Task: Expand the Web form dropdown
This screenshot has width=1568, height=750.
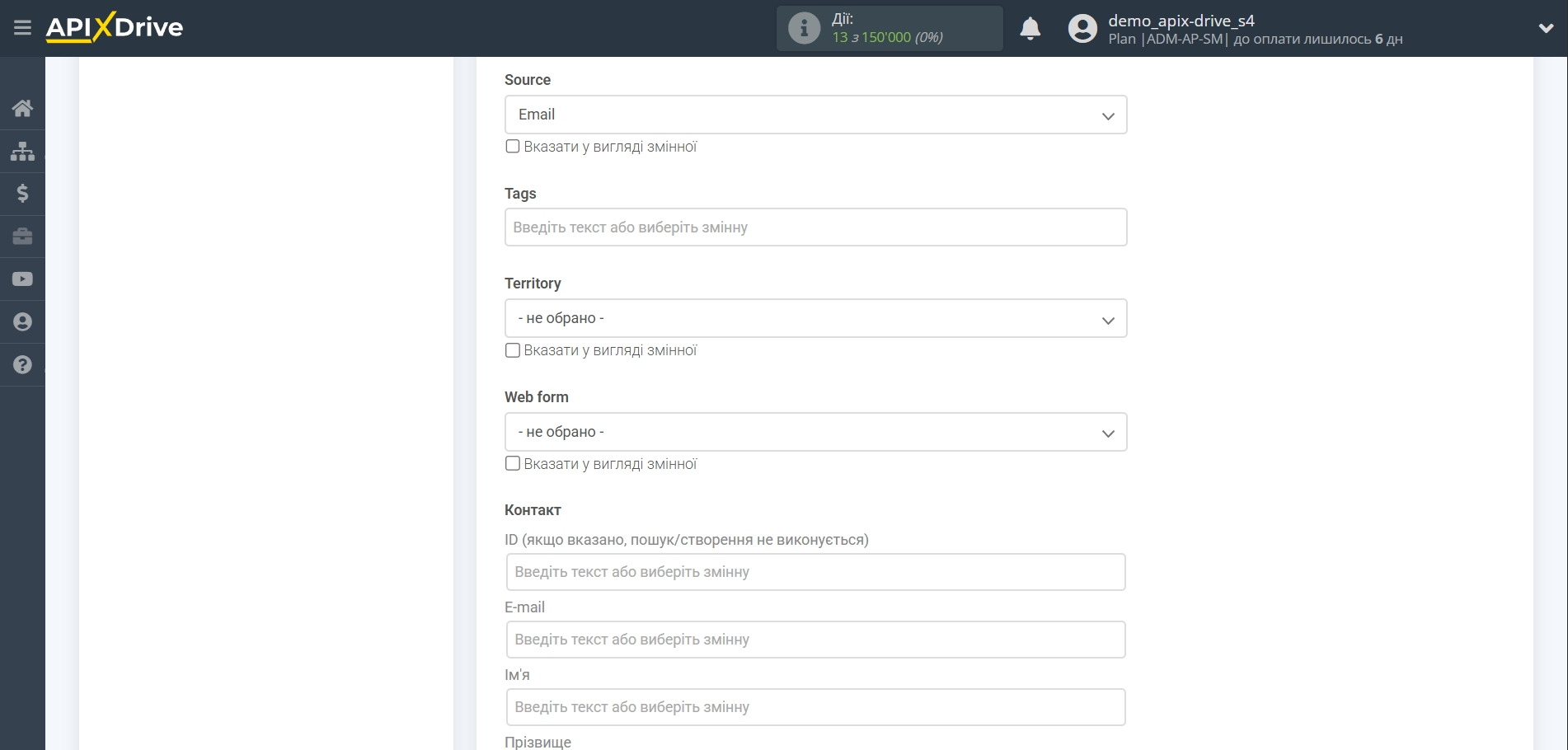Action: click(815, 433)
